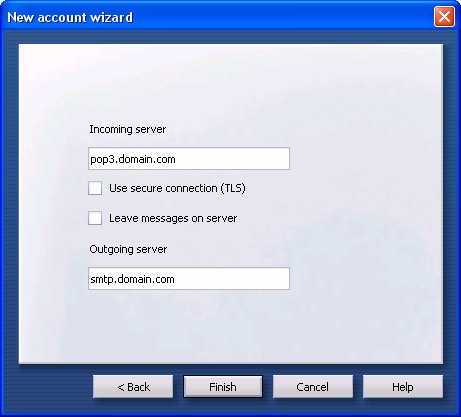Enable the Use secure connection (TLS) checkbox
The width and height of the screenshot is (461, 417).
click(95, 188)
